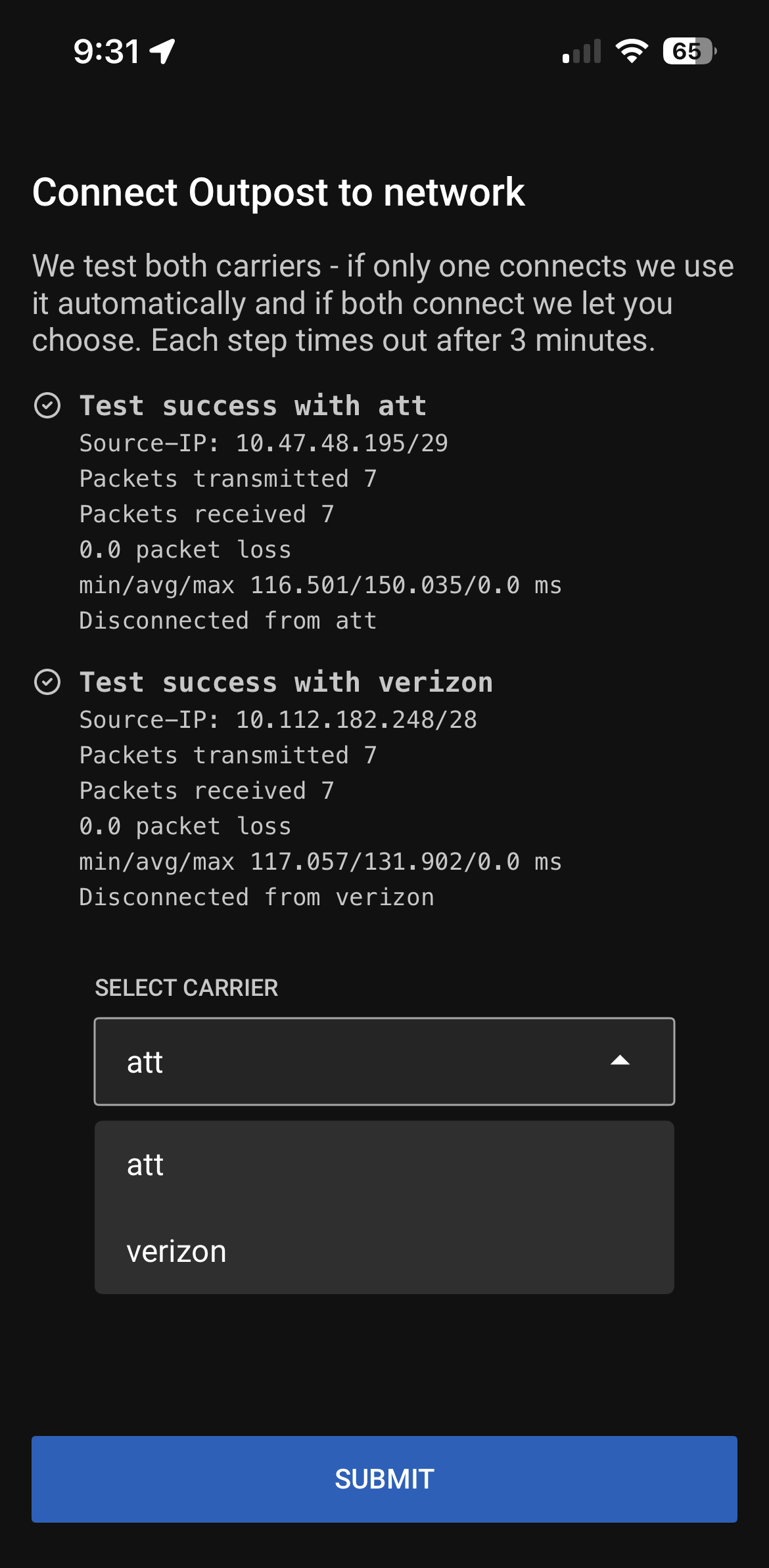The height and width of the screenshot is (1568, 769).
Task: Tap the verizon test success checkmark icon
Action: pyautogui.click(x=47, y=683)
